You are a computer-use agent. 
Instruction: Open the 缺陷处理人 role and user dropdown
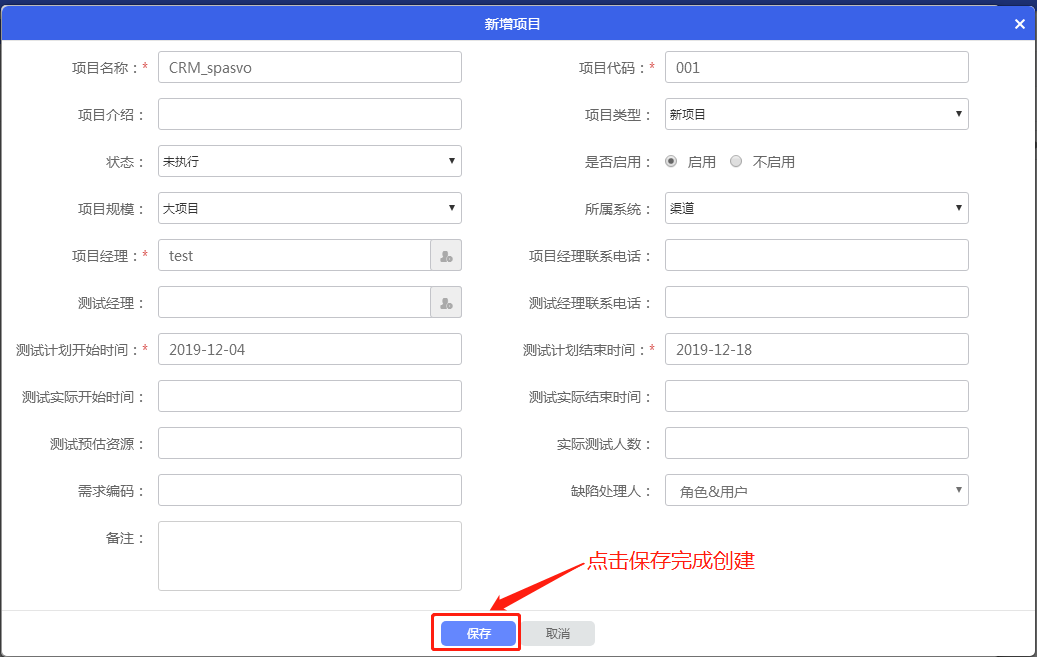816,490
